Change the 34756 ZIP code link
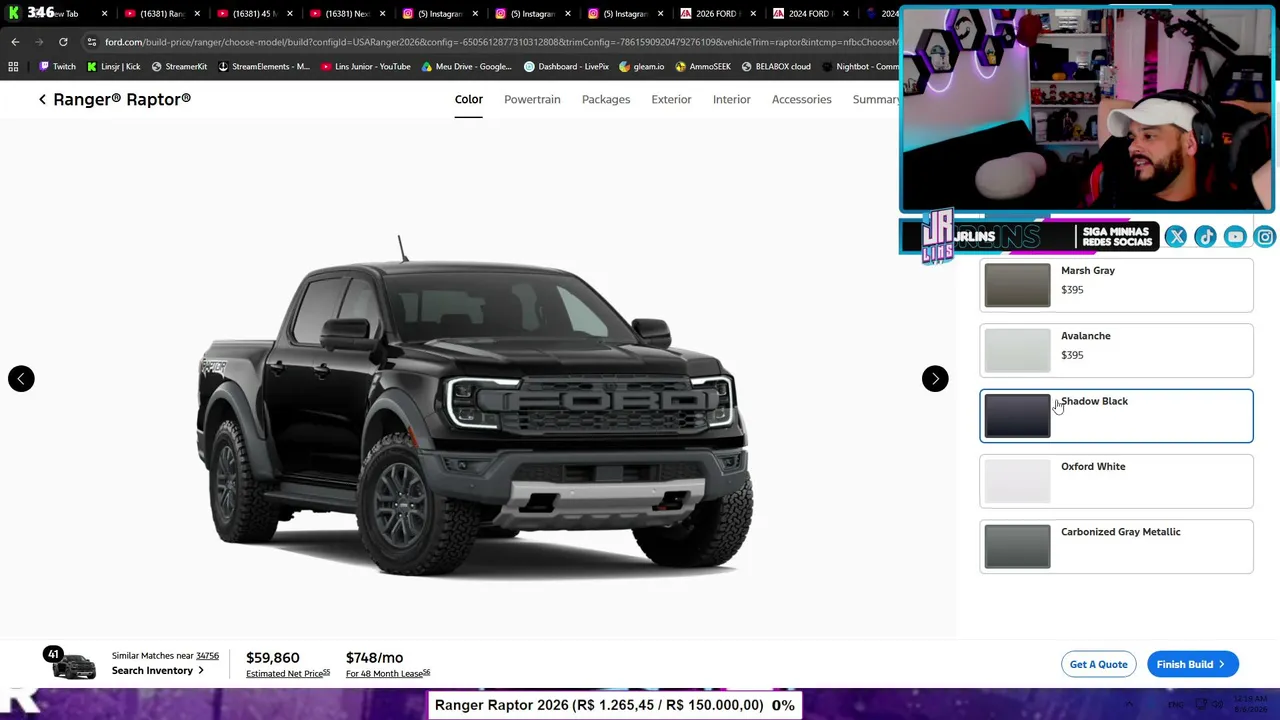Image resolution: width=1280 pixels, height=720 pixels. coord(207,656)
